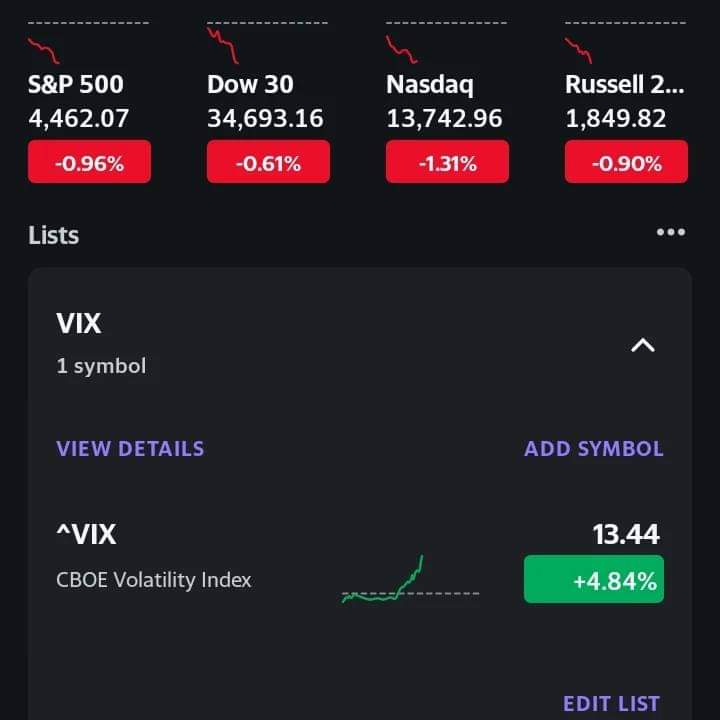
Task: Collapse the VIX list with the chevron
Action: 643,345
